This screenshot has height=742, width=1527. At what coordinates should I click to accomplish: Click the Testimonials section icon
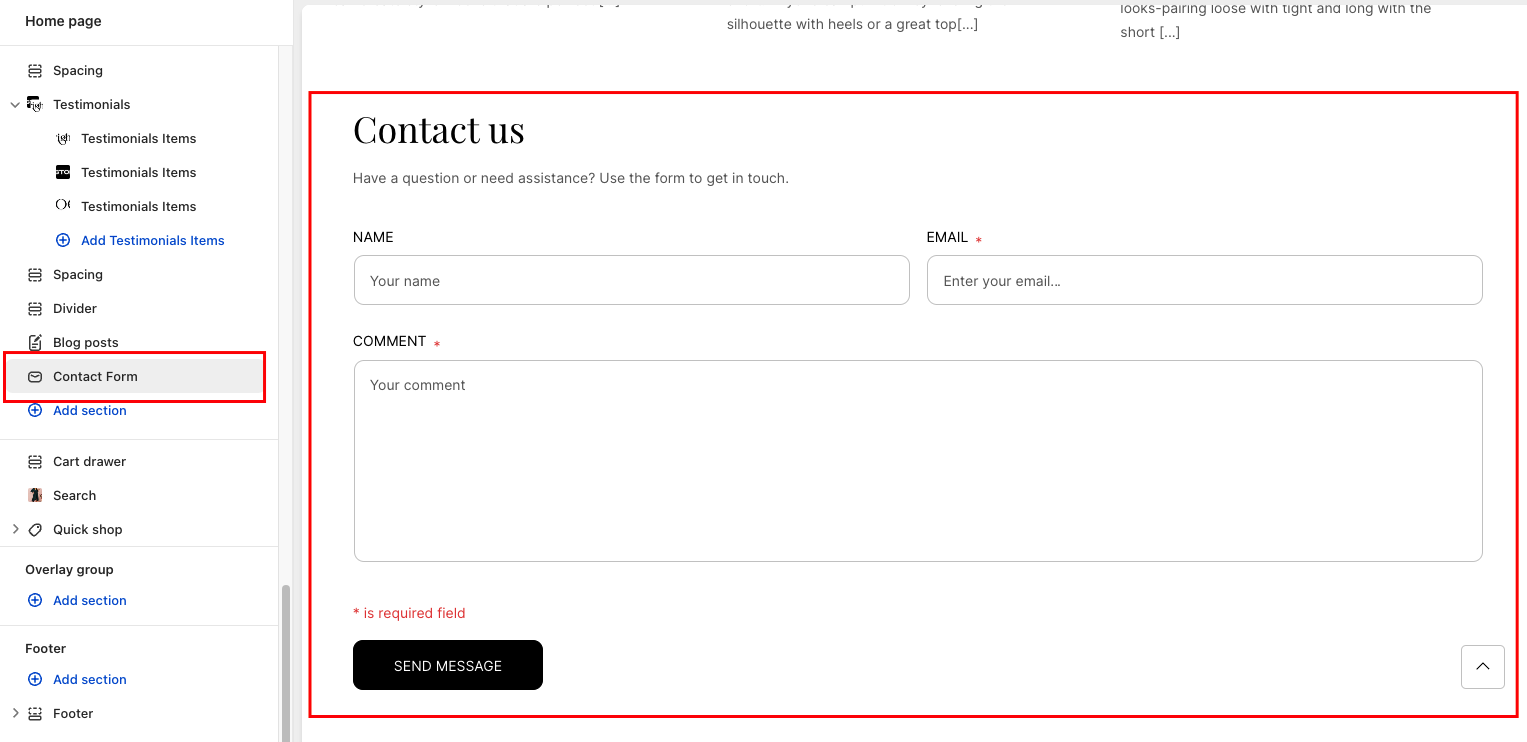pyautogui.click(x=35, y=105)
